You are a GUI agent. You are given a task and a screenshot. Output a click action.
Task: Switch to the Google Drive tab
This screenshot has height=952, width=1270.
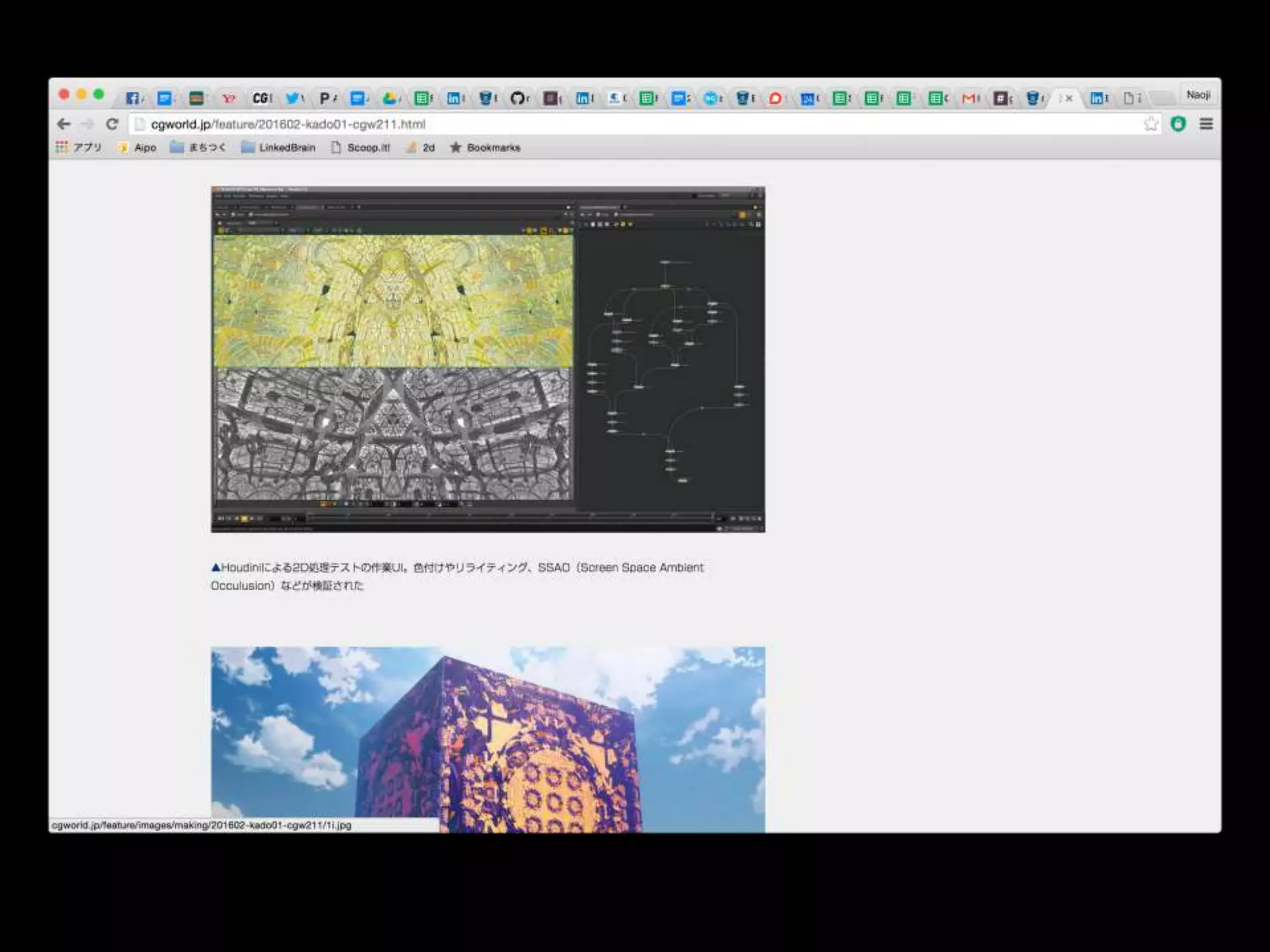390,98
